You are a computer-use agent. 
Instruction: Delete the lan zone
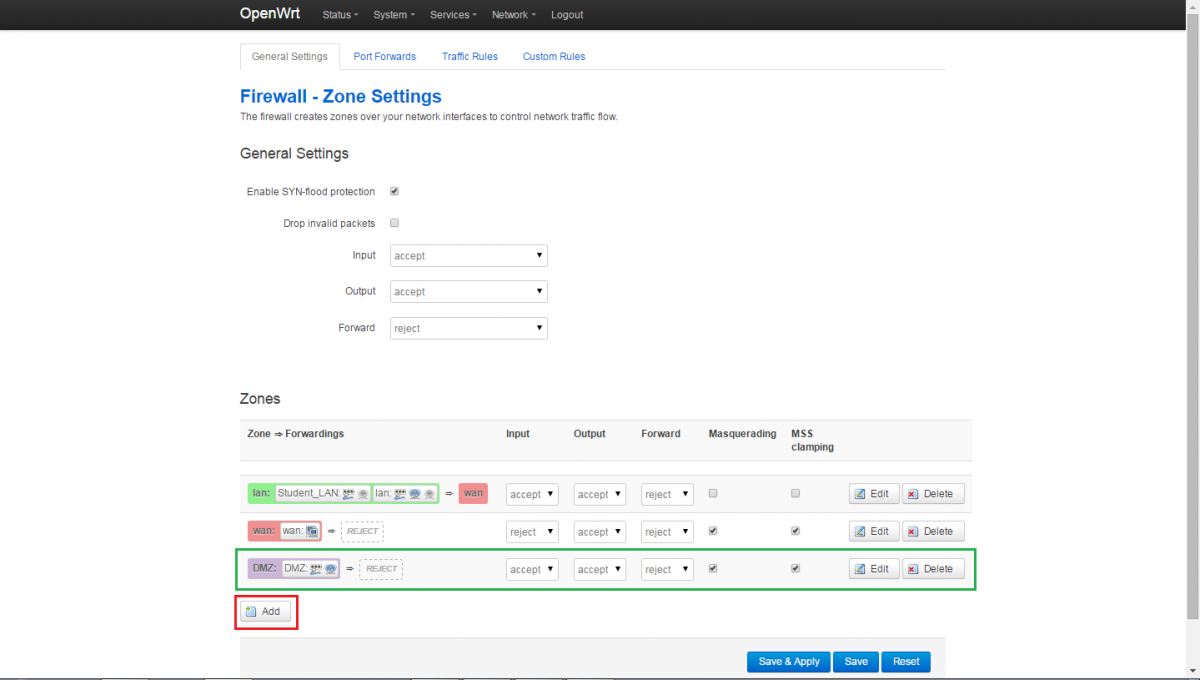coord(933,494)
